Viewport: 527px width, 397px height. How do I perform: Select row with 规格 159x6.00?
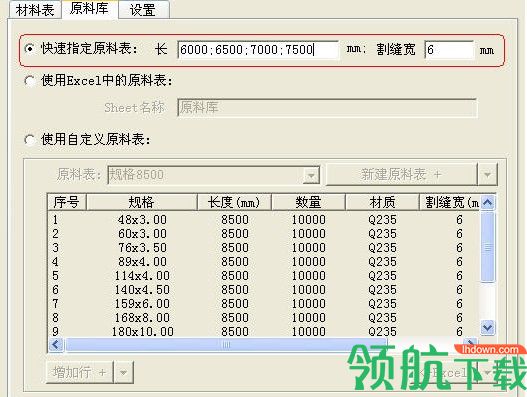point(264,304)
